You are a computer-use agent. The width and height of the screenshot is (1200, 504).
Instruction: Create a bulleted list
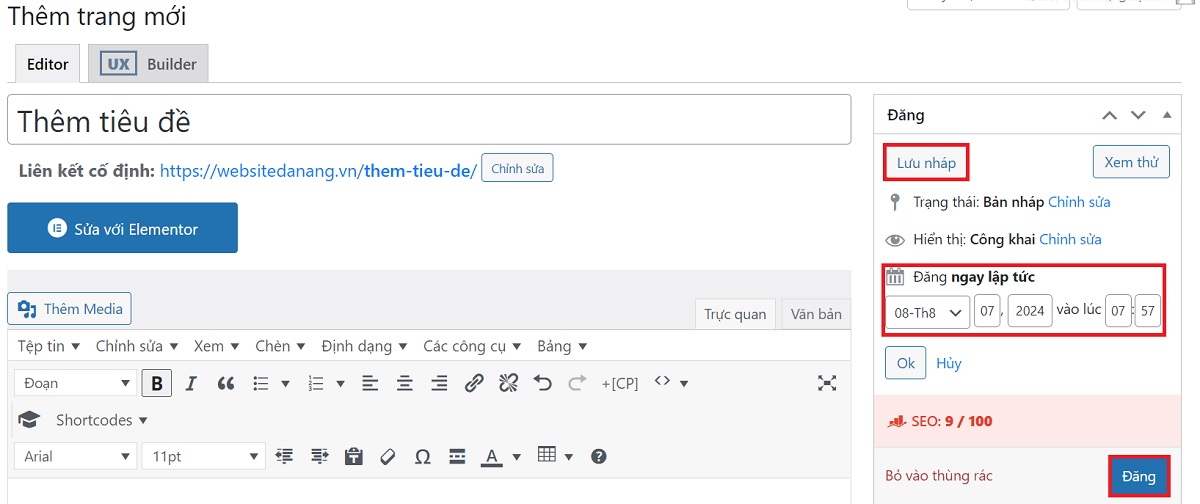pos(261,383)
